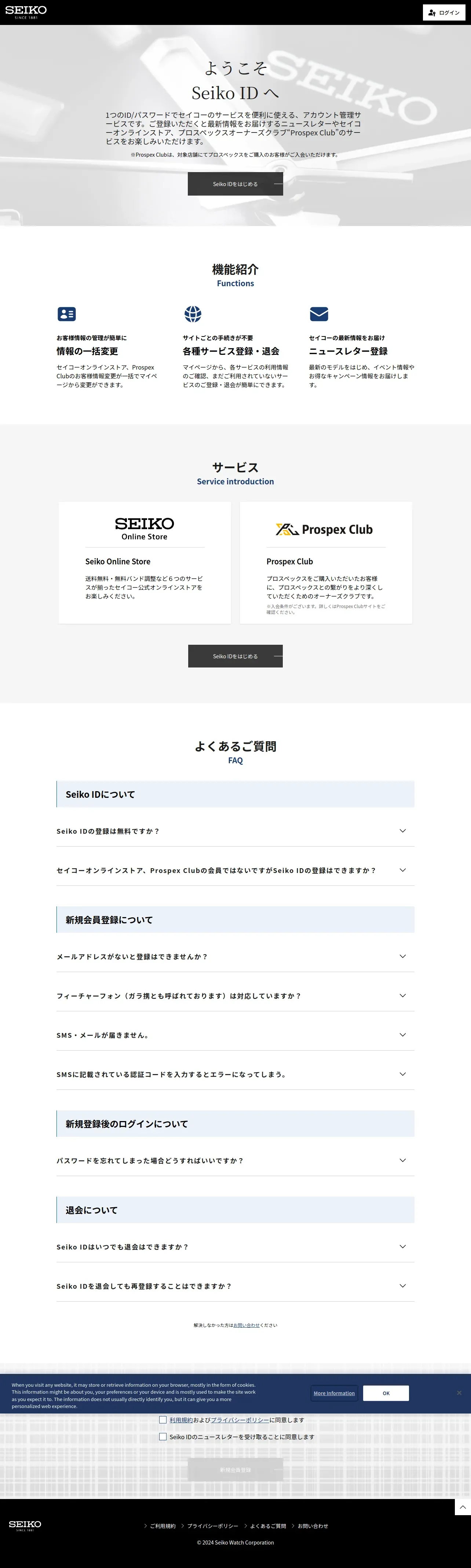The image size is (471, 1568).
Task: Click the 新規会員登録 button
Action: coord(235,1469)
